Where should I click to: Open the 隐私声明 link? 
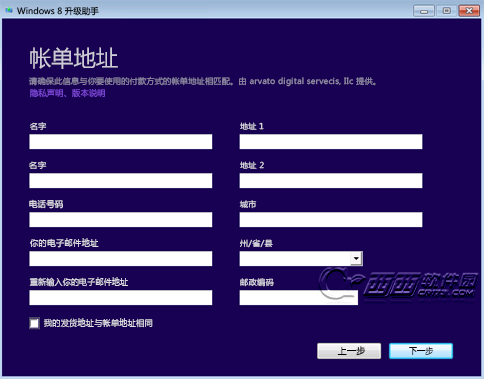[x=46, y=93]
